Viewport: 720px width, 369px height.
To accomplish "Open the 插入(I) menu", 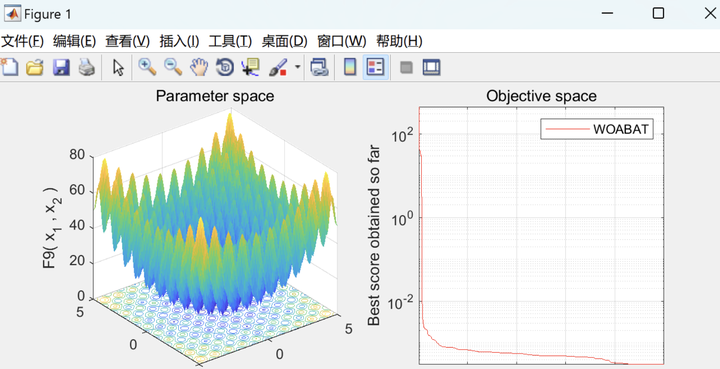I will pyautogui.click(x=179, y=41).
